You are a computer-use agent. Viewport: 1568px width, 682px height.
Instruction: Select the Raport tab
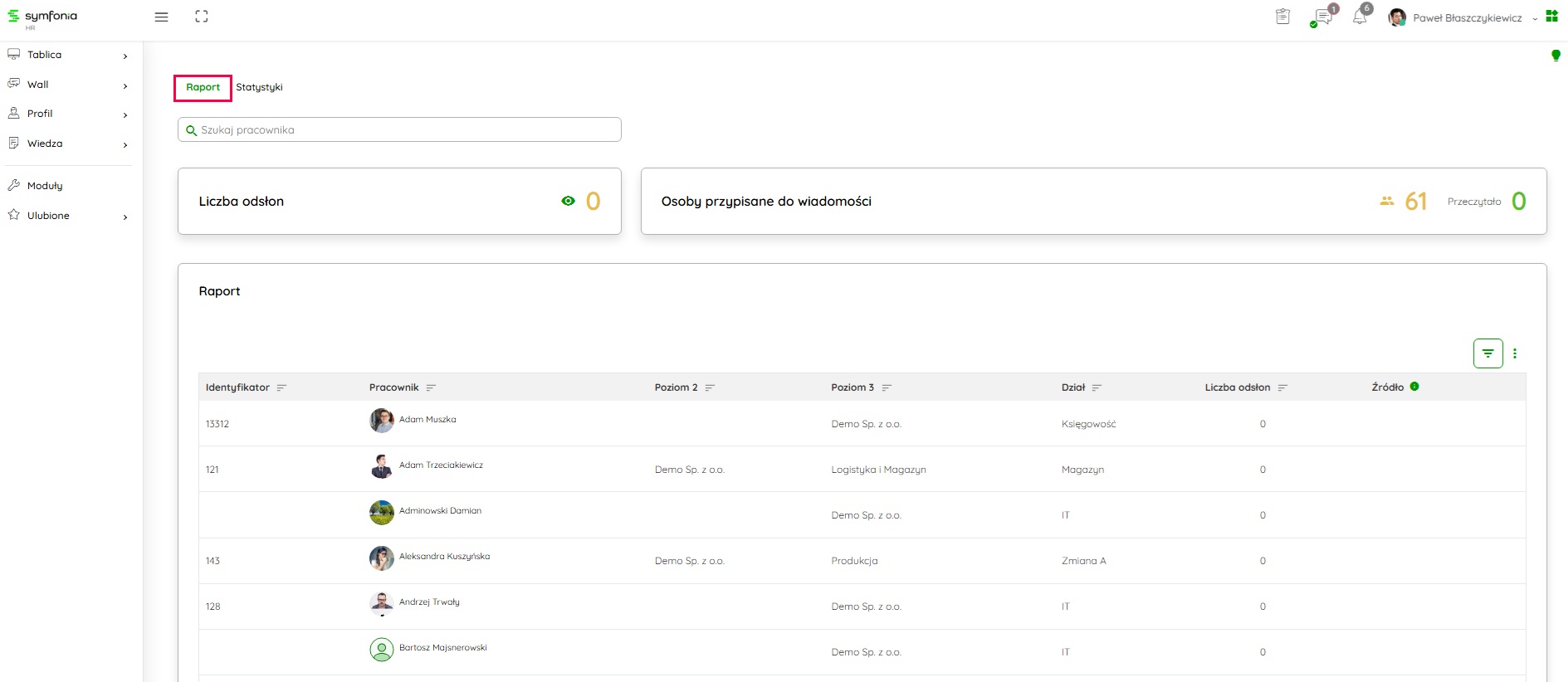[203, 87]
